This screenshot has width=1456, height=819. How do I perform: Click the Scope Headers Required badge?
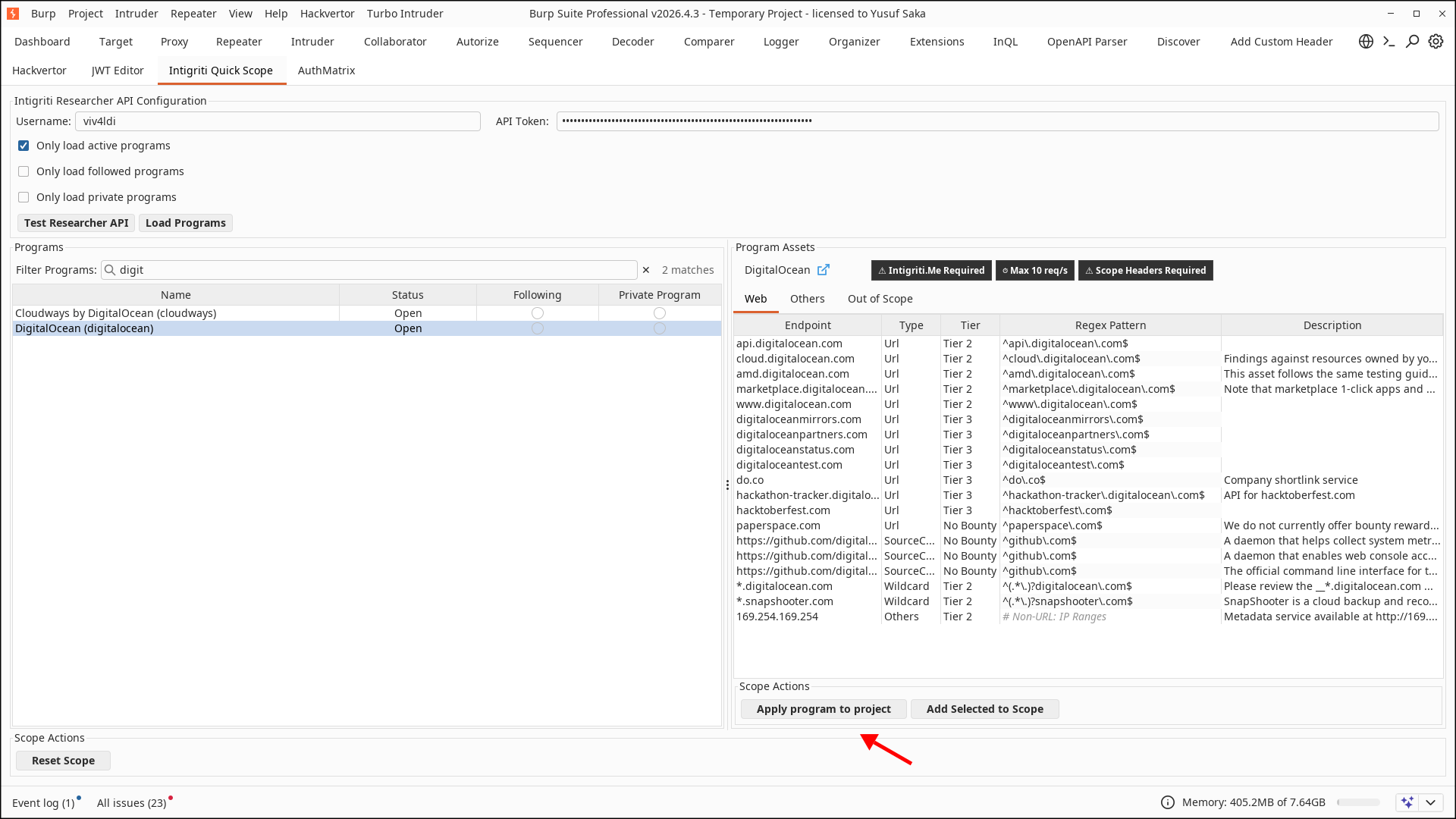click(1145, 271)
